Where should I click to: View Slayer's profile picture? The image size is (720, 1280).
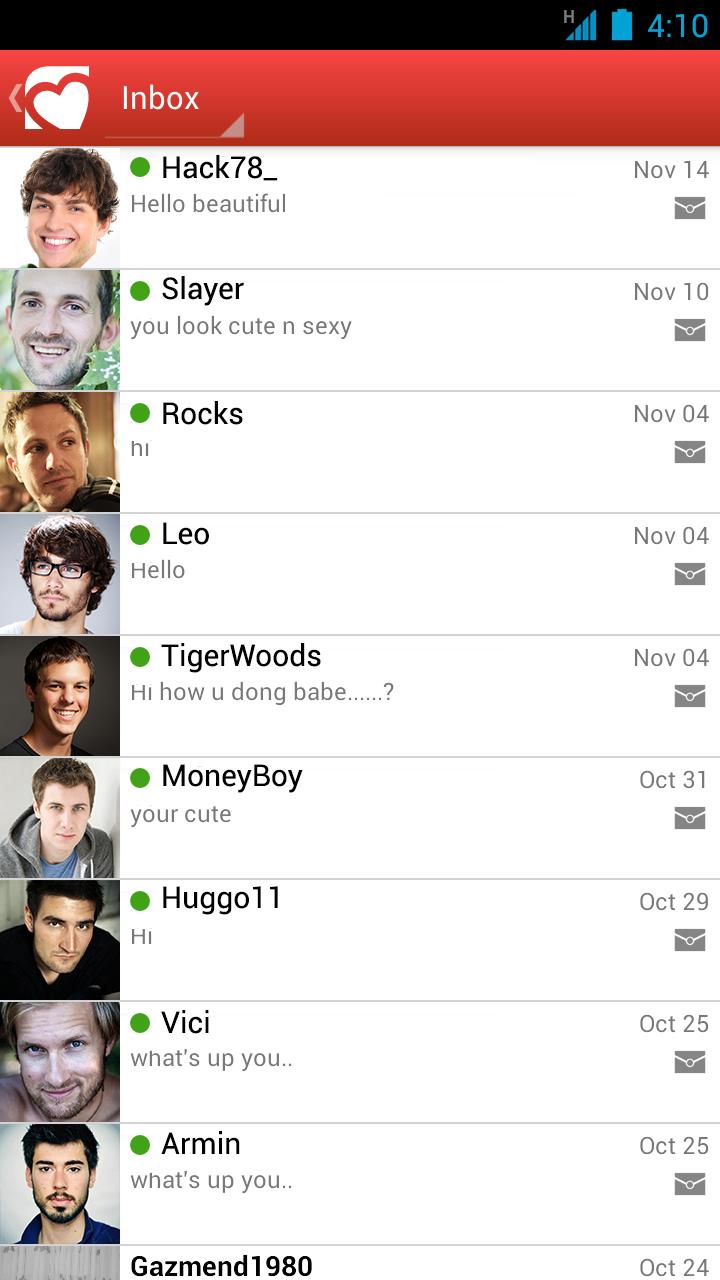(x=60, y=330)
